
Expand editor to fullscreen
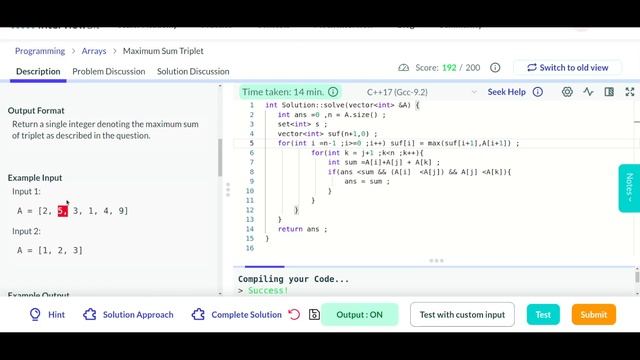(630, 92)
